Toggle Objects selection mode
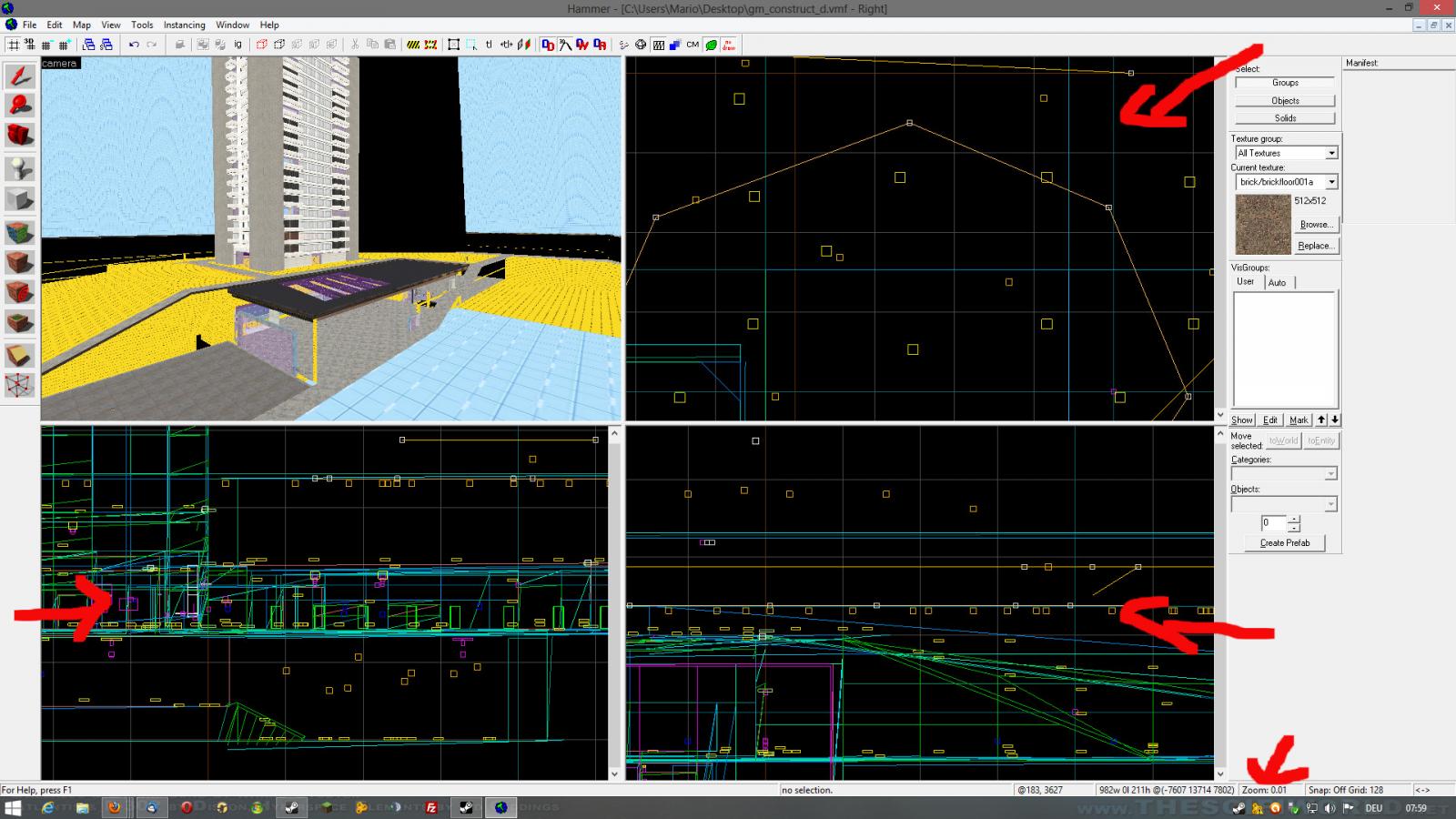Viewport: 1456px width, 819px height. pyautogui.click(x=1284, y=101)
